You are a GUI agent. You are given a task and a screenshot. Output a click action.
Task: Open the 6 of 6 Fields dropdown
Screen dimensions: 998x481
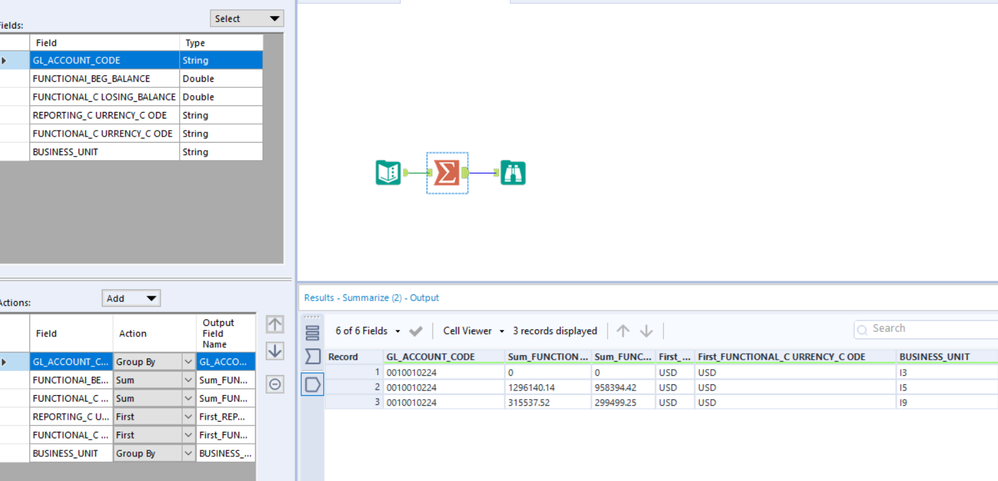pos(368,331)
